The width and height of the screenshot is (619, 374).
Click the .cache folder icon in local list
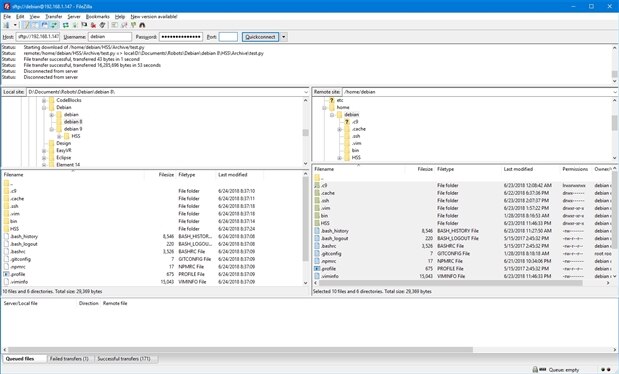(6, 199)
